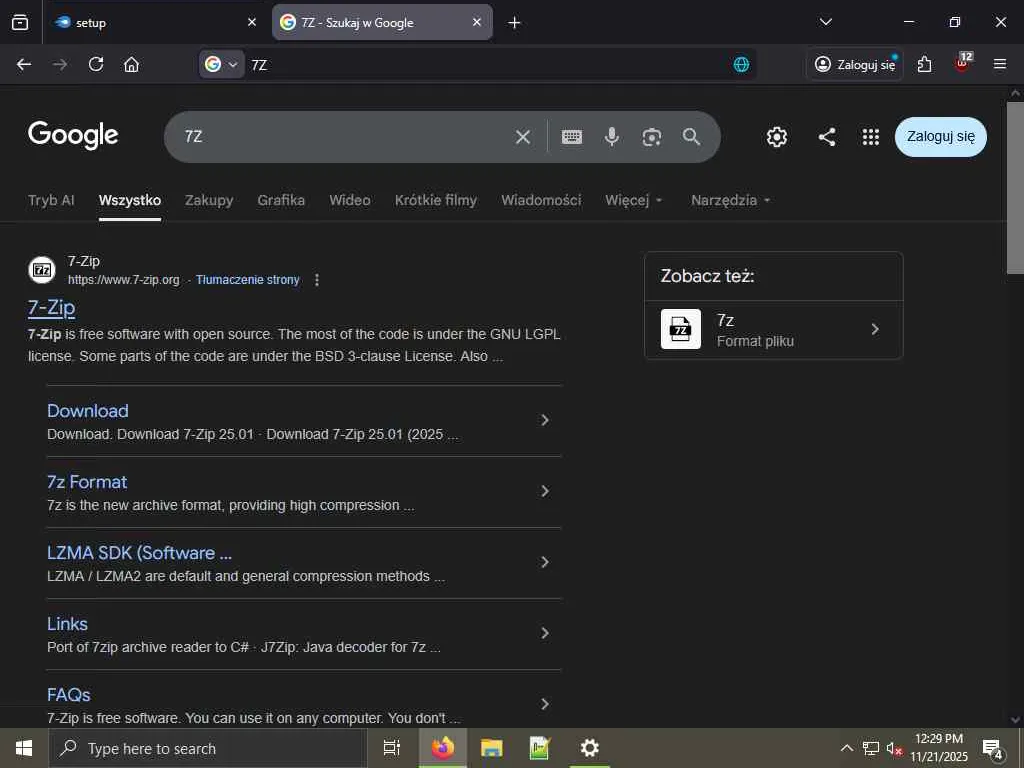Close the 7Z Google search tab
Screen dimensions: 1024x768
(477, 22)
